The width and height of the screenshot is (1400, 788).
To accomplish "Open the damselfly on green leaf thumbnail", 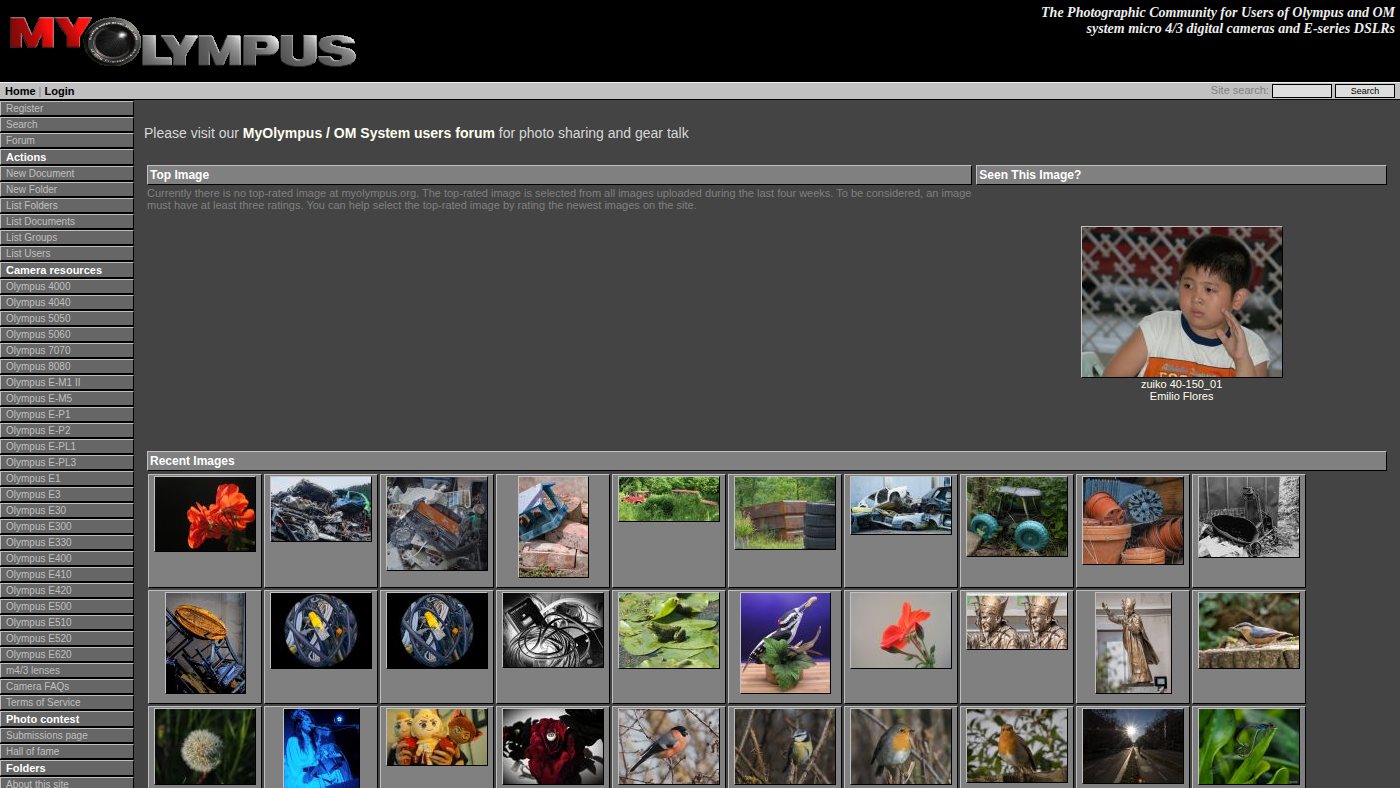I will tap(1249, 746).
